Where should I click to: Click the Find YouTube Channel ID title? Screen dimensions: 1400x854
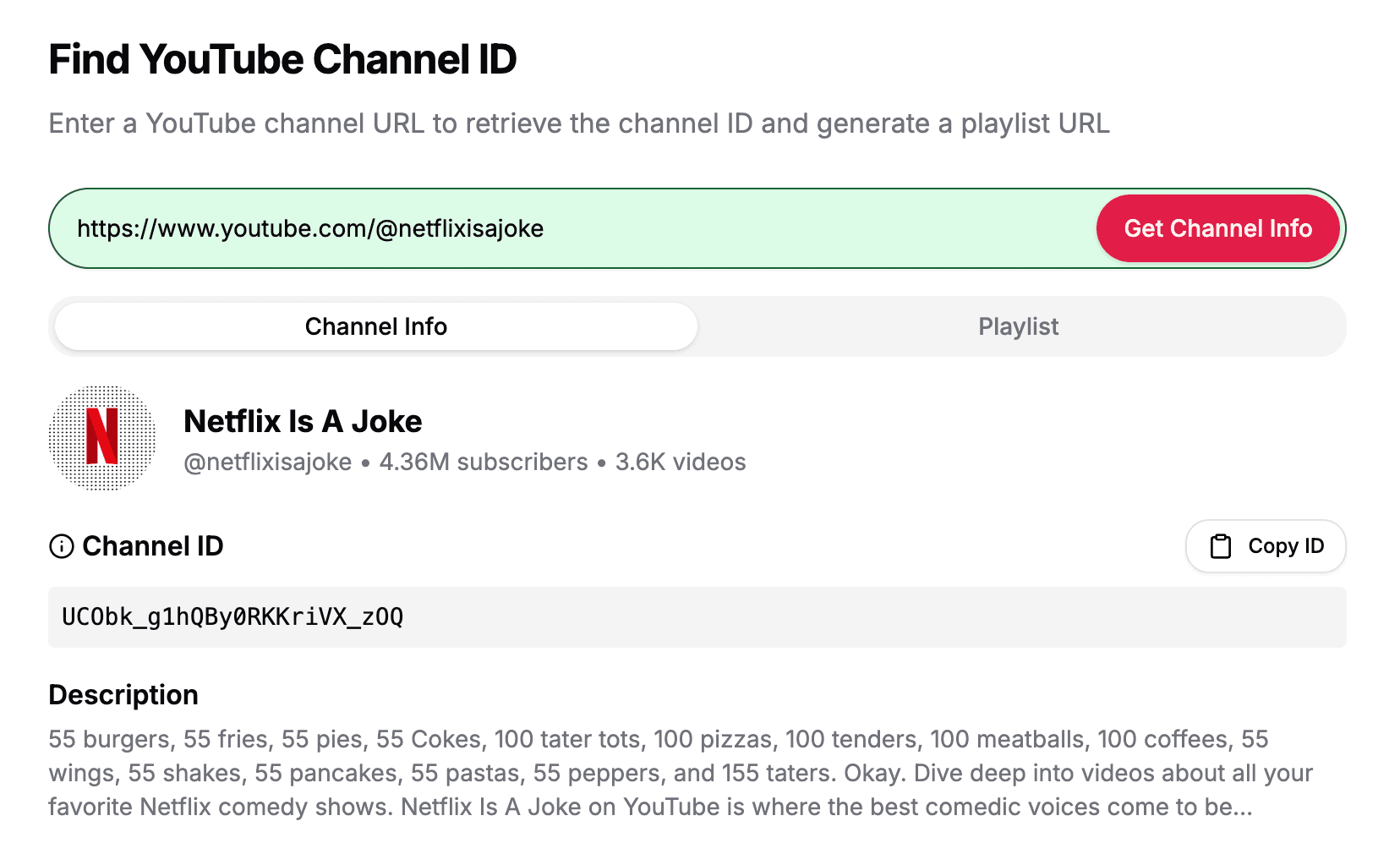point(282,59)
